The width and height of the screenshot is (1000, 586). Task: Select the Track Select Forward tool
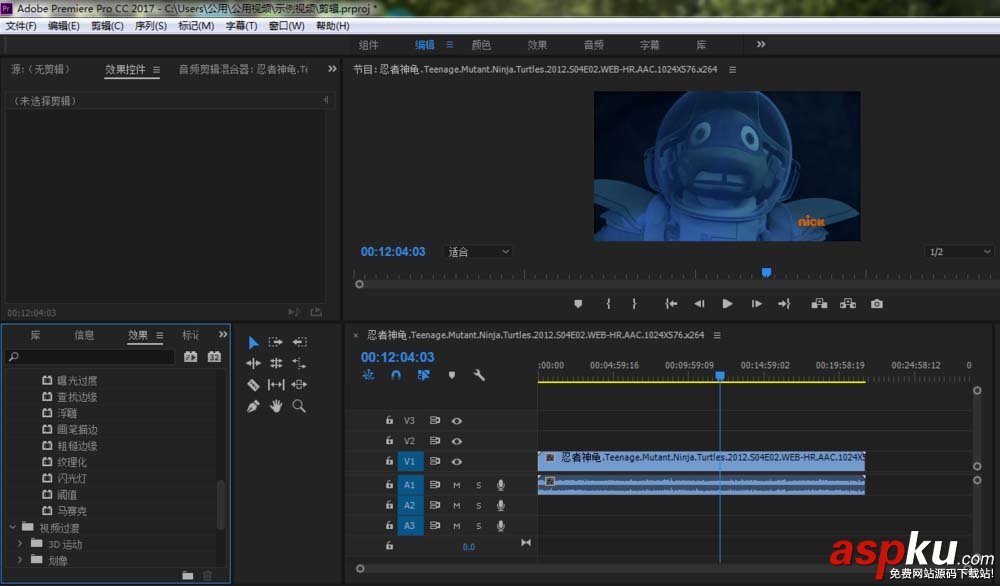(x=276, y=342)
